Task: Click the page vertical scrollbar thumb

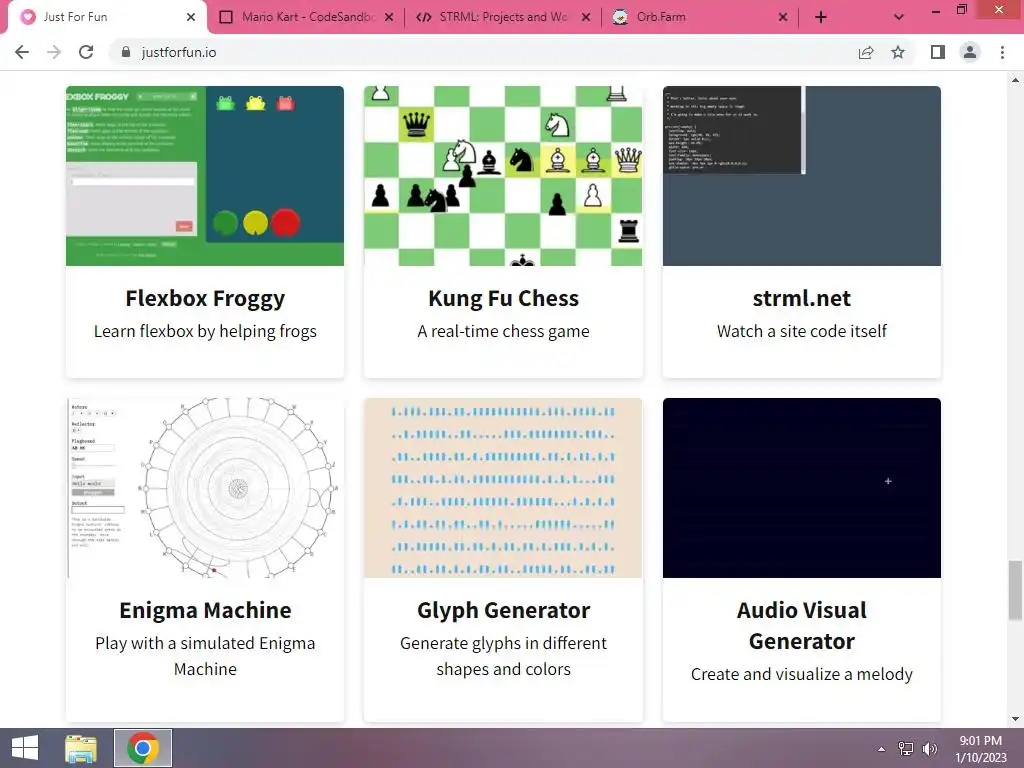Action: (1015, 590)
